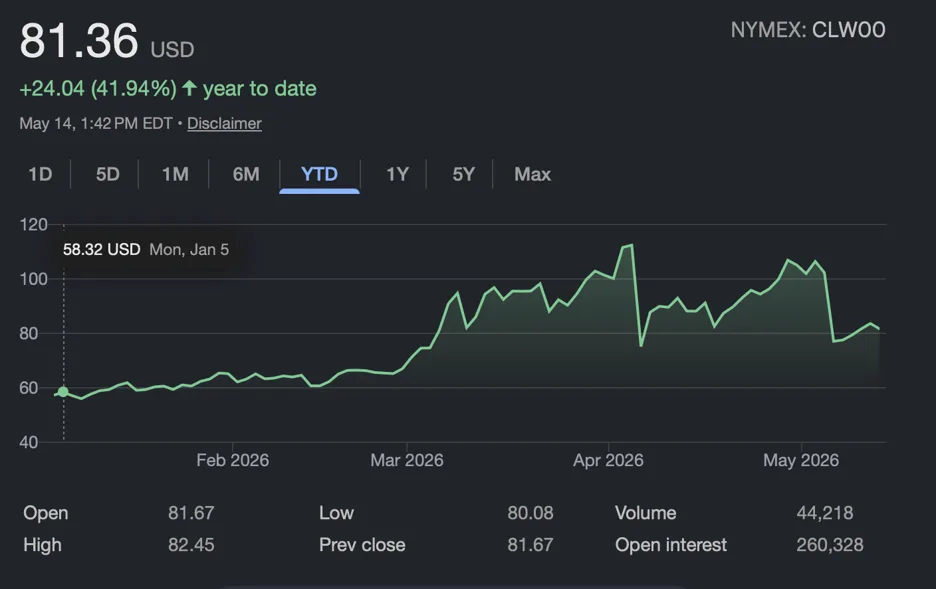Viewport: 936px width, 589px height.
Task: Click the USD currency label beside price
Action: 172,50
